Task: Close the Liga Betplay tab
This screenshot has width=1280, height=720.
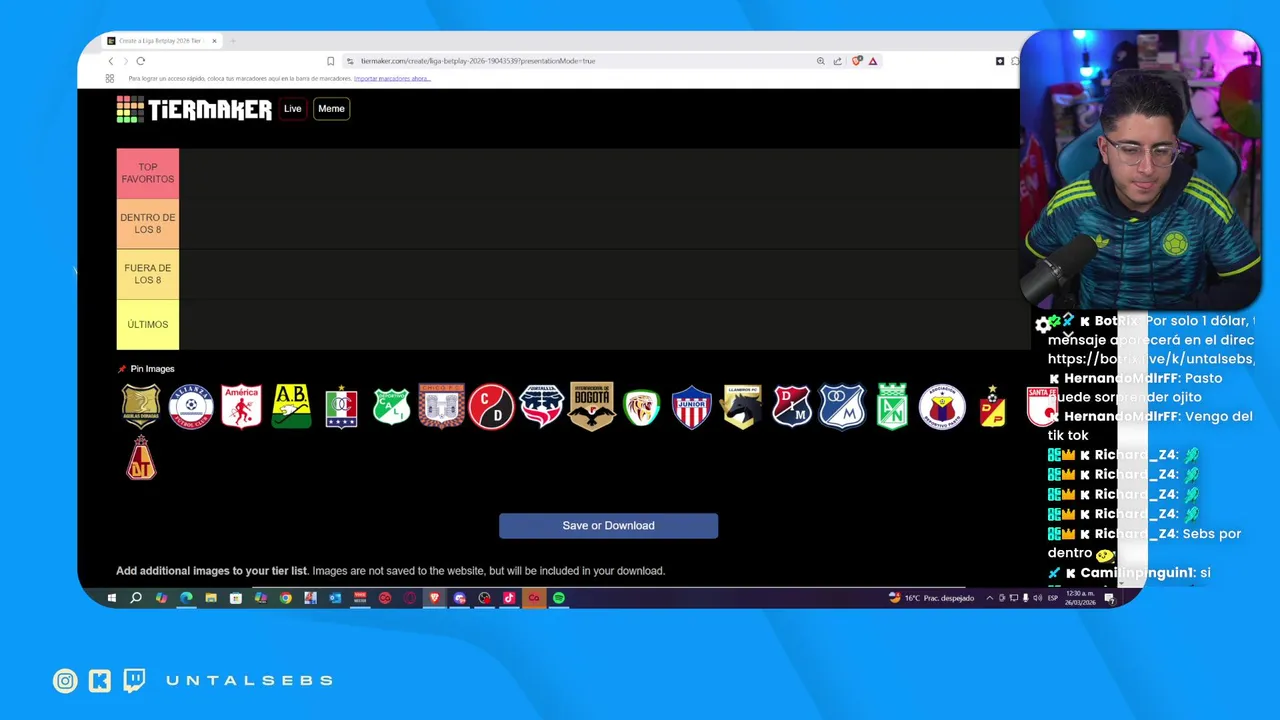Action: click(x=214, y=41)
